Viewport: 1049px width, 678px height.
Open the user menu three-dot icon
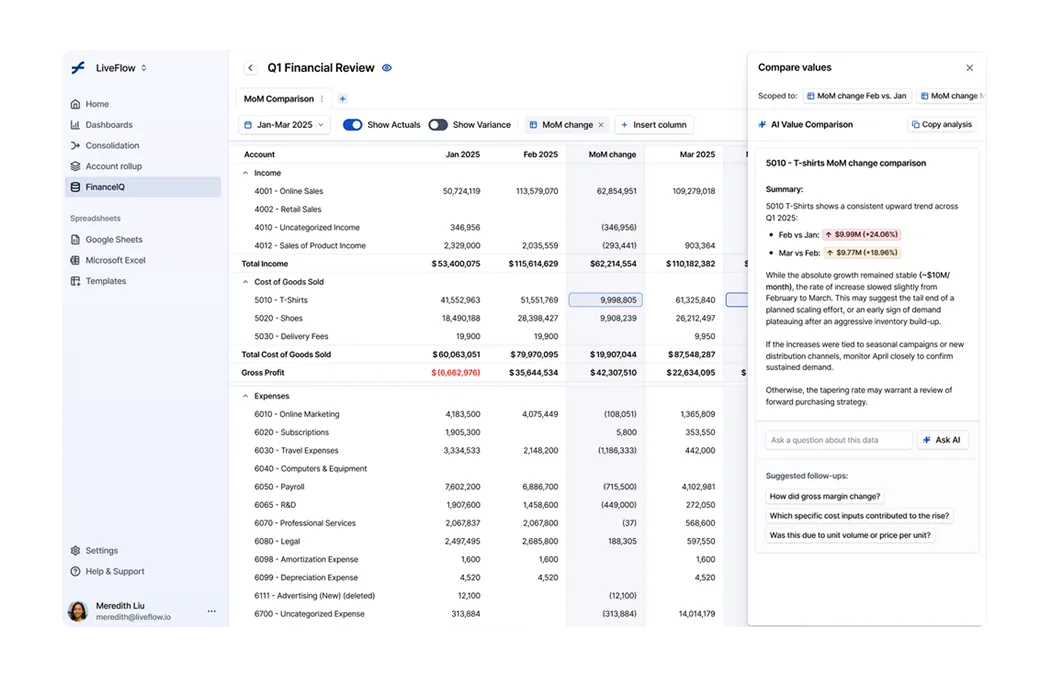[x=211, y=611]
